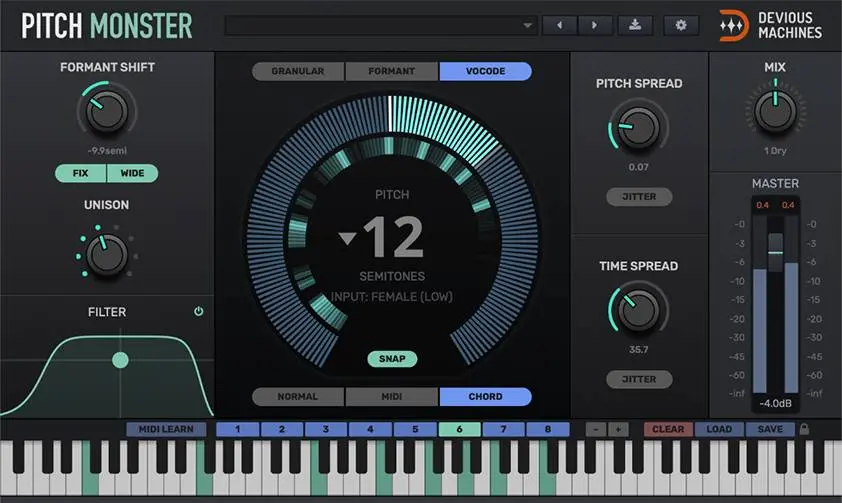Open the preset dropdown arrow
The image size is (842, 503).
tap(527, 25)
